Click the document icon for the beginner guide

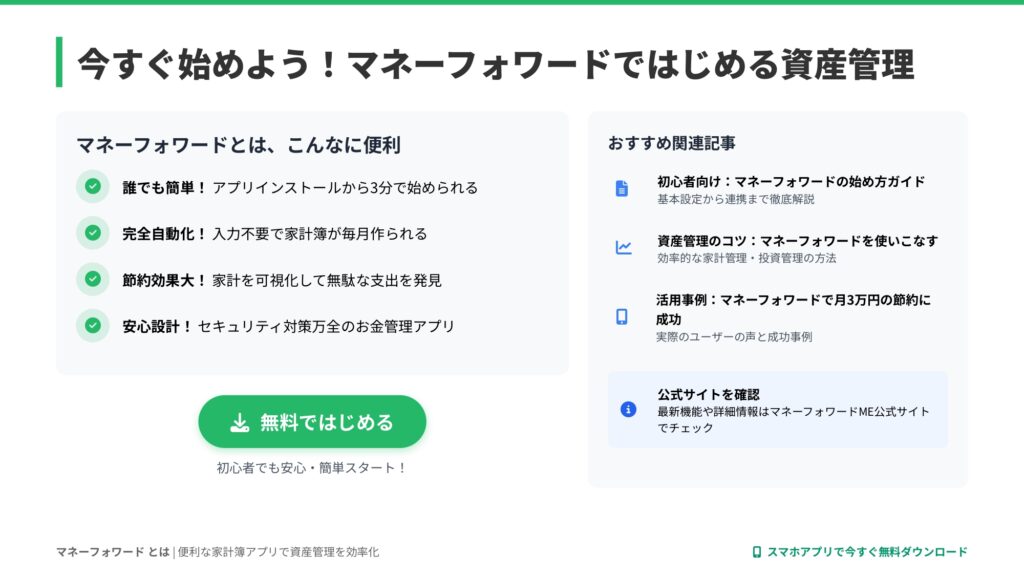[x=622, y=188]
